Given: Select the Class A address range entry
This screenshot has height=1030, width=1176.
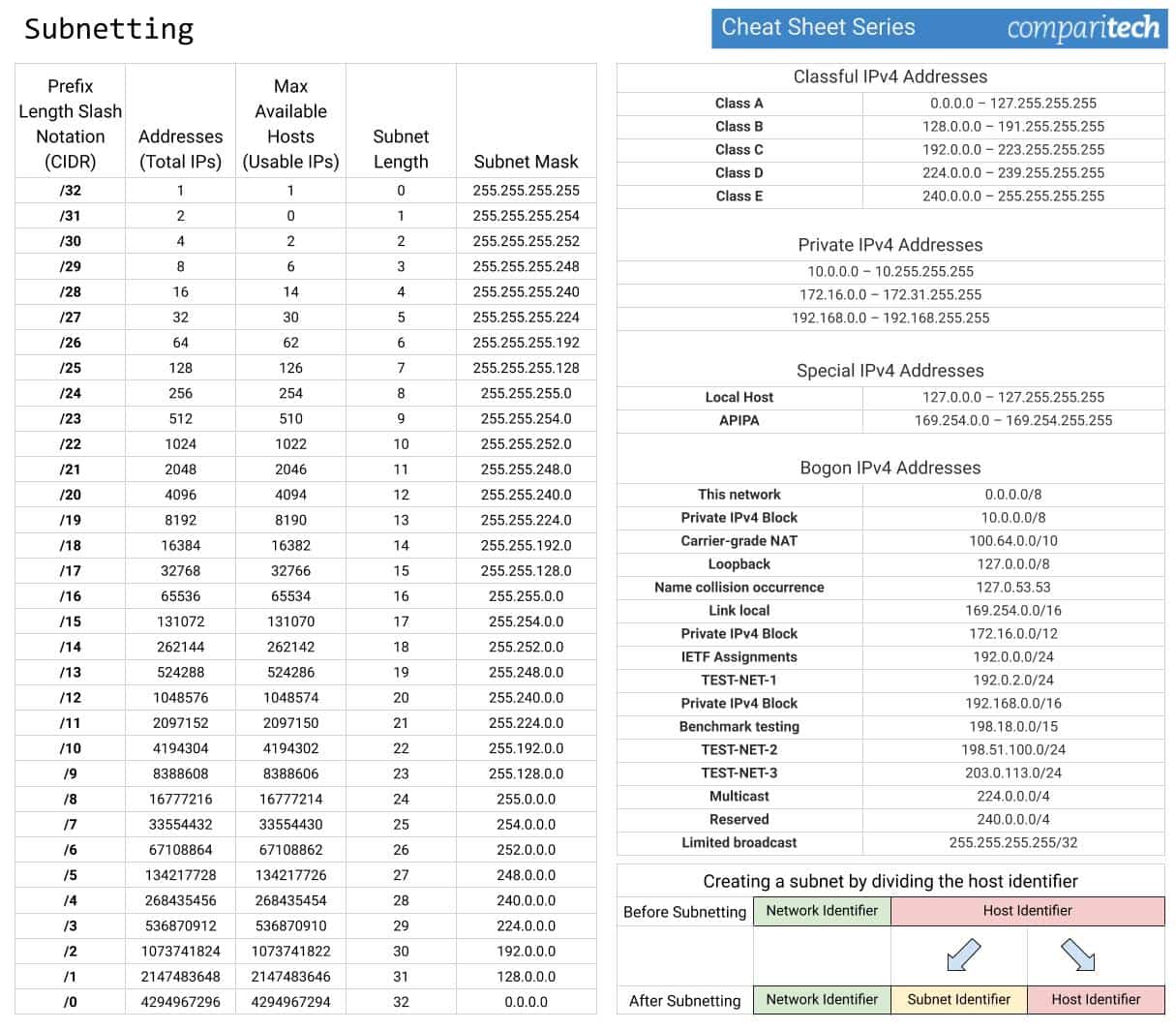Looking at the screenshot, I should (1013, 103).
